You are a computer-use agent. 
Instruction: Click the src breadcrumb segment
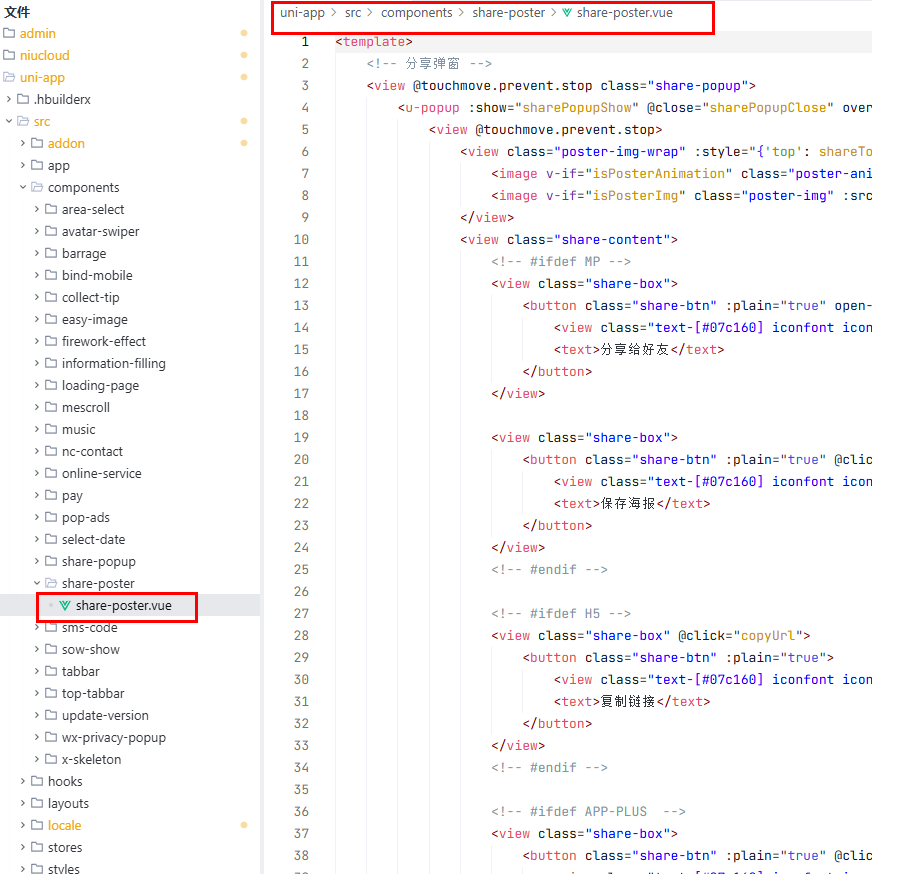tap(354, 13)
